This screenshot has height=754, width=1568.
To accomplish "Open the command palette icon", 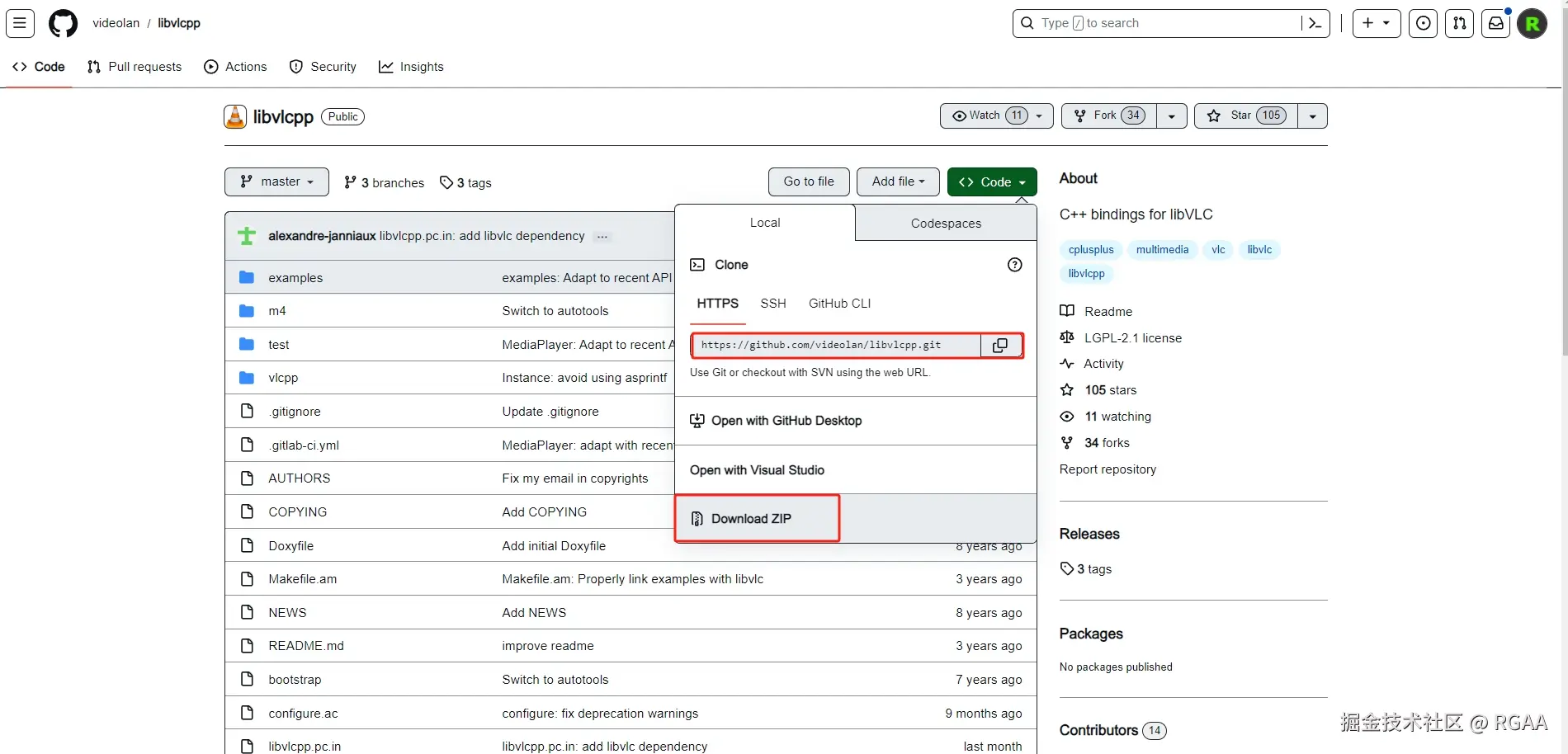I will pos(1315,23).
